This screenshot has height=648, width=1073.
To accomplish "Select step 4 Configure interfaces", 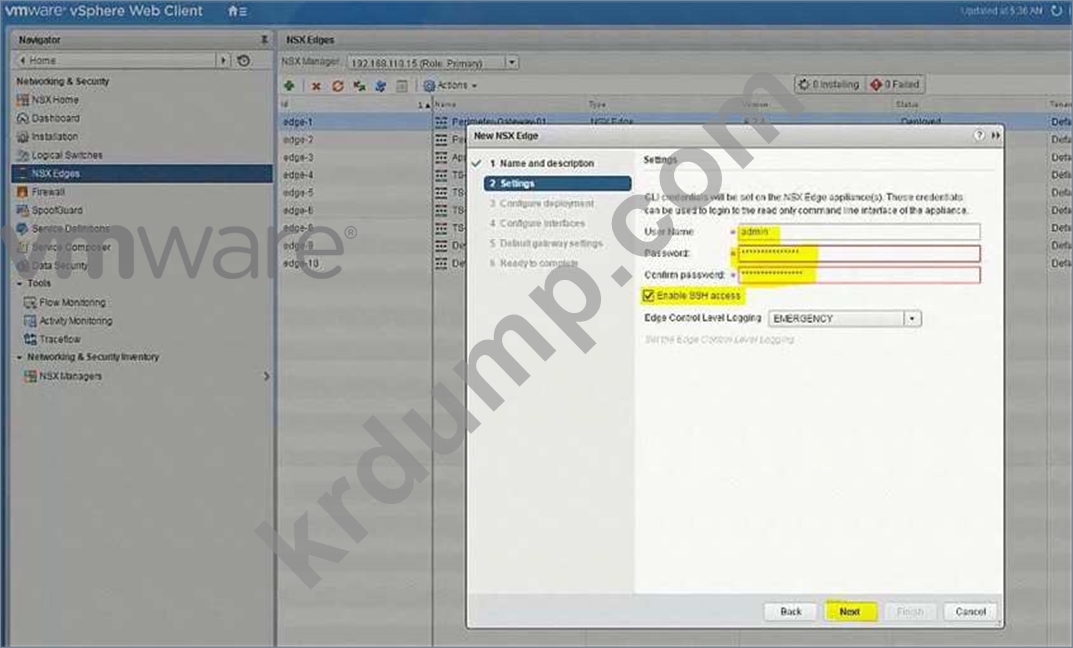I will tap(537, 223).
